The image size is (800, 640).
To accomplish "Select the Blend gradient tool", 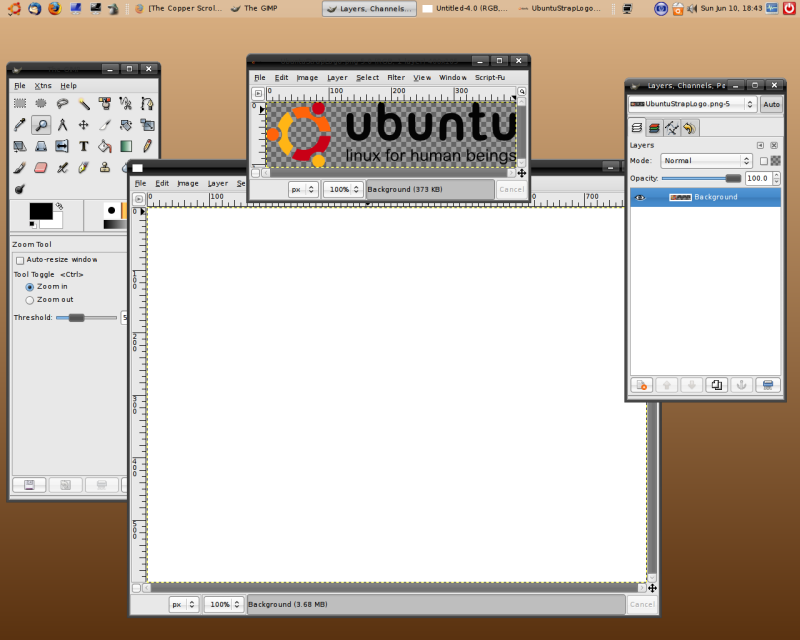I will 126,146.
